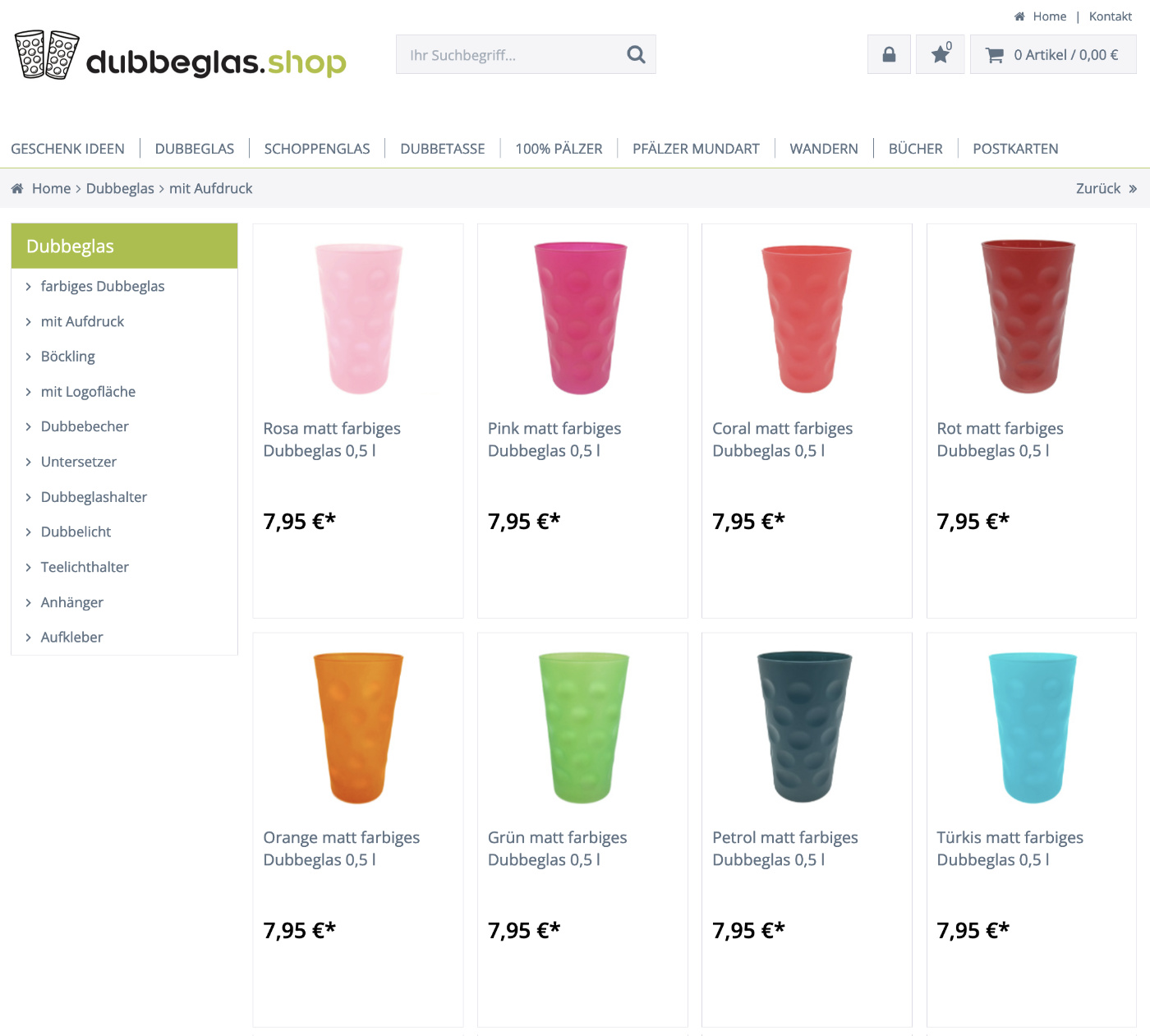Click the search magnifier icon
The width and height of the screenshot is (1150, 1036).
(x=636, y=54)
